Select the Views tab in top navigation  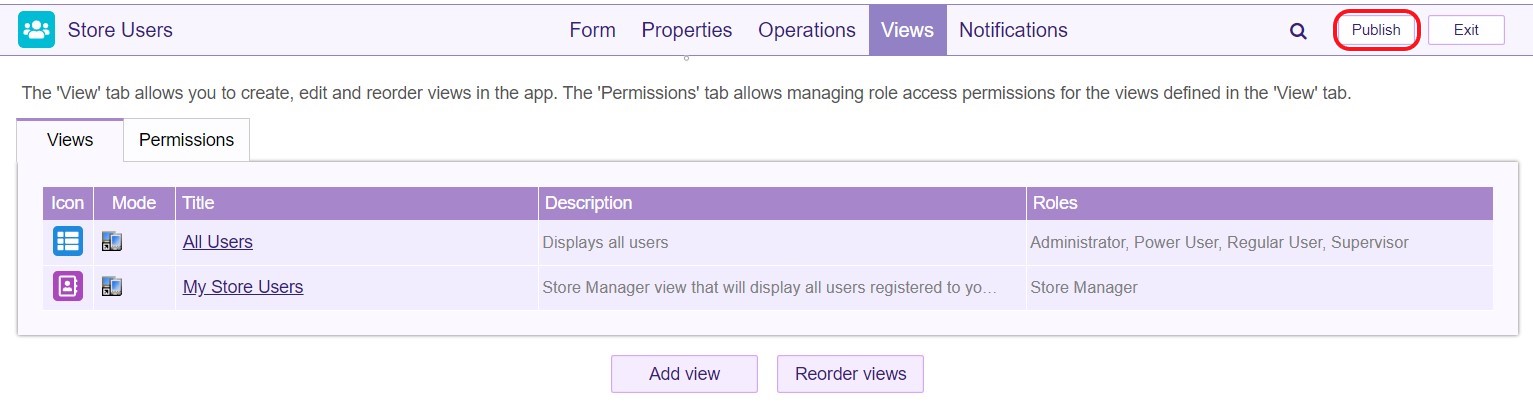click(x=907, y=30)
